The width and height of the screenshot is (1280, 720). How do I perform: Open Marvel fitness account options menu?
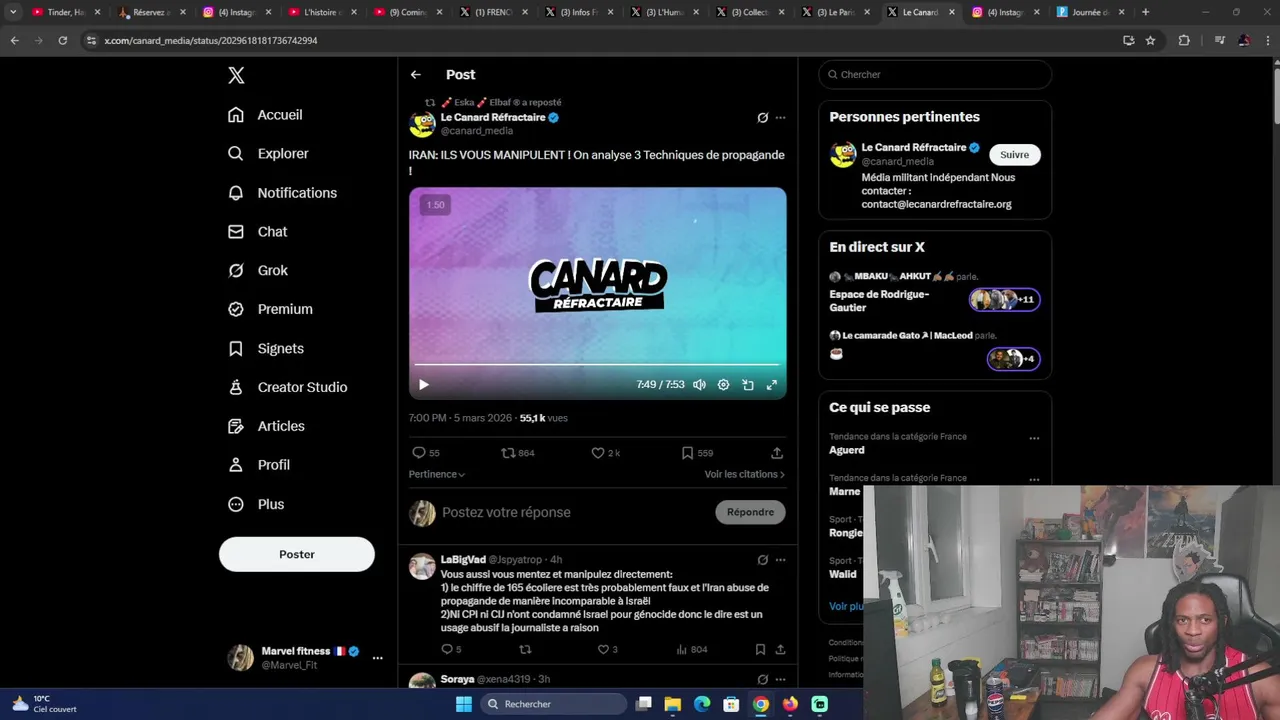(x=377, y=658)
